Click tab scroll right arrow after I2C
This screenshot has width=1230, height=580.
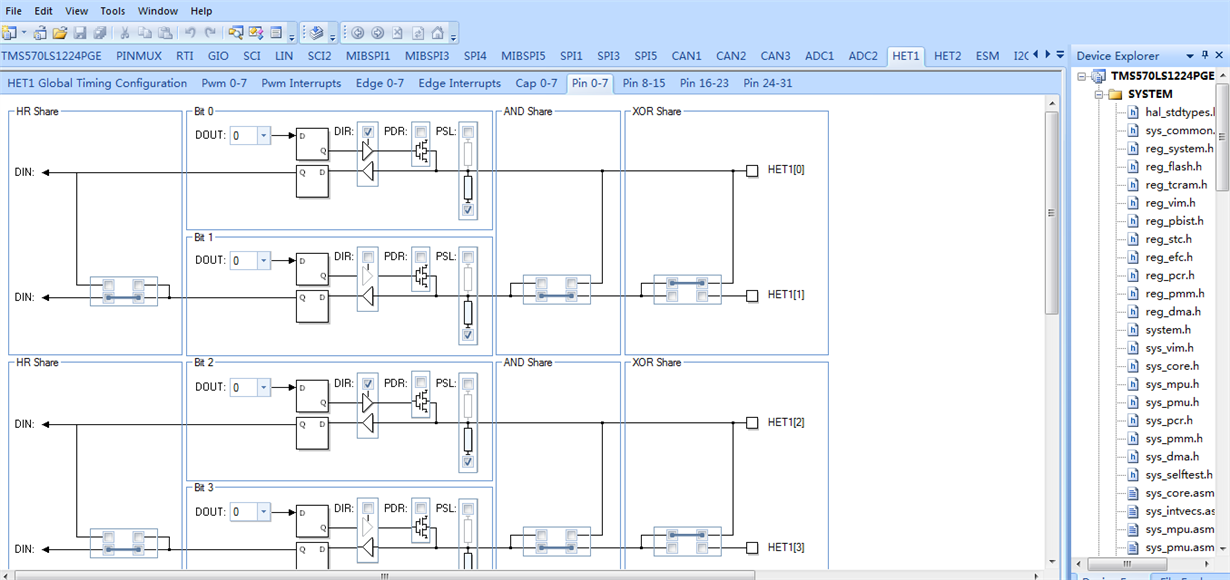tap(1046, 54)
